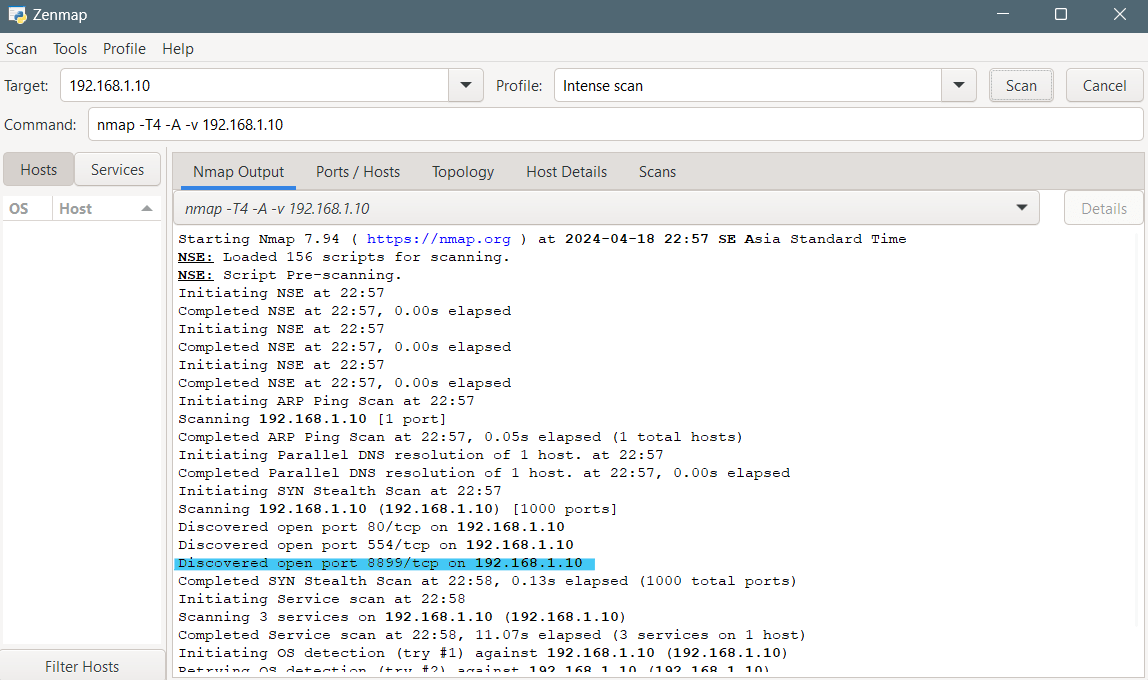Click the Details button

pos(1103,209)
